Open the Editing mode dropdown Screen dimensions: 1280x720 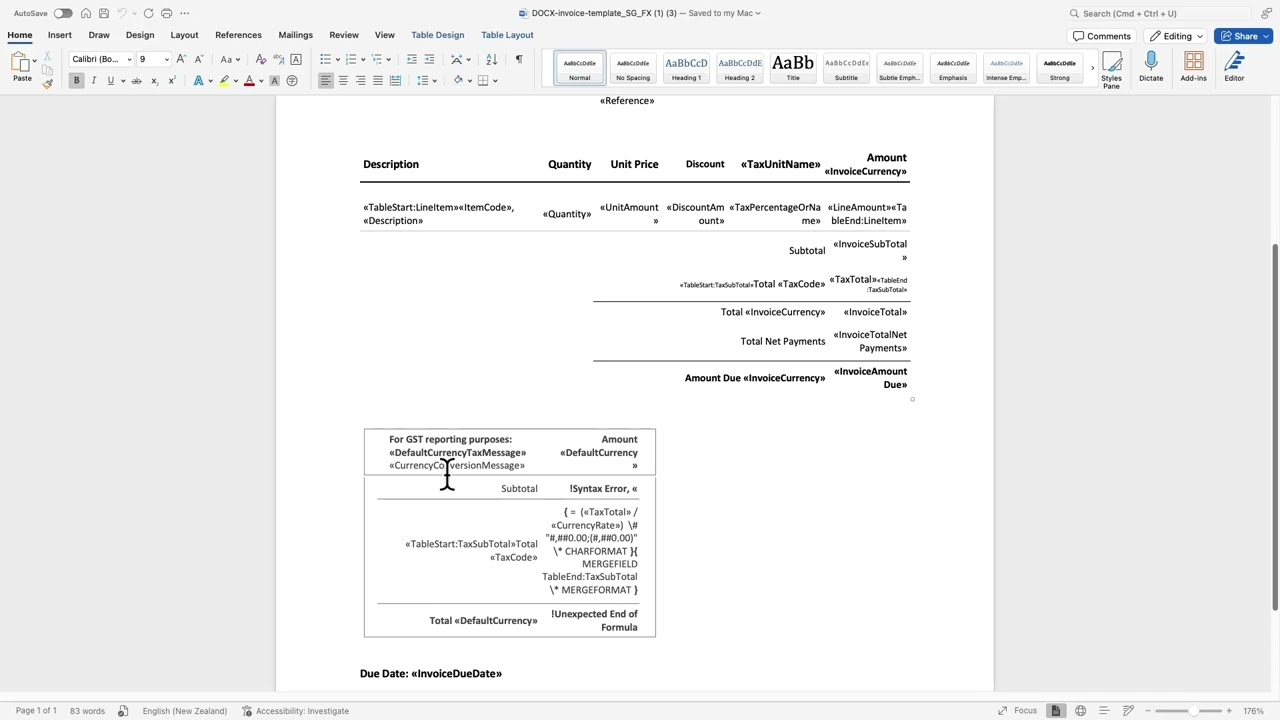pos(1177,36)
